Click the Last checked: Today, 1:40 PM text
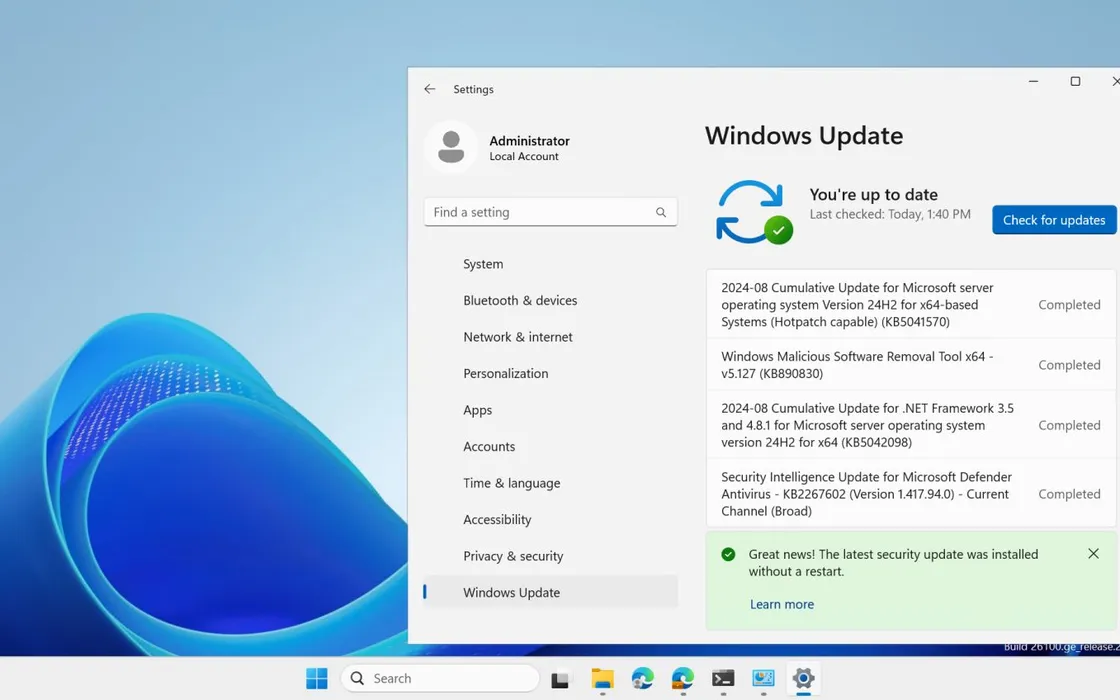The image size is (1120, 700). [x=890, y=214]
